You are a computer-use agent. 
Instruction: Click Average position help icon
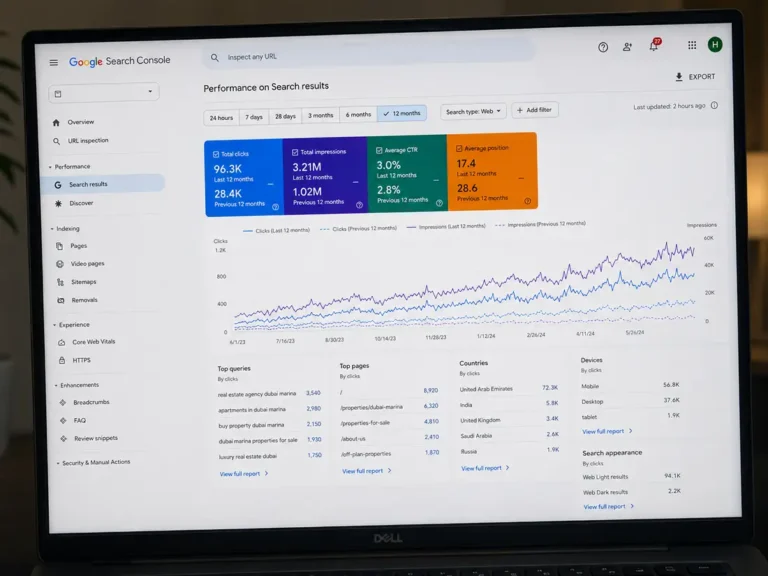pyautogui.click(x=528, y=201)
